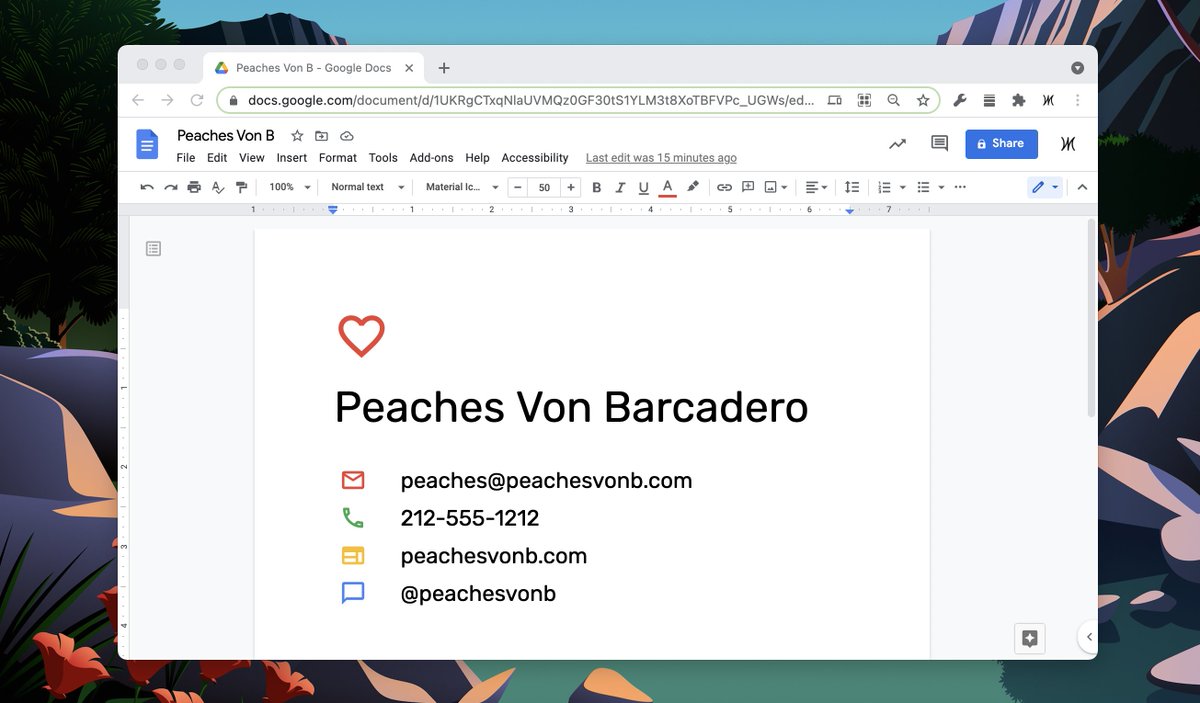Open the Help menu

coord(478,158)
